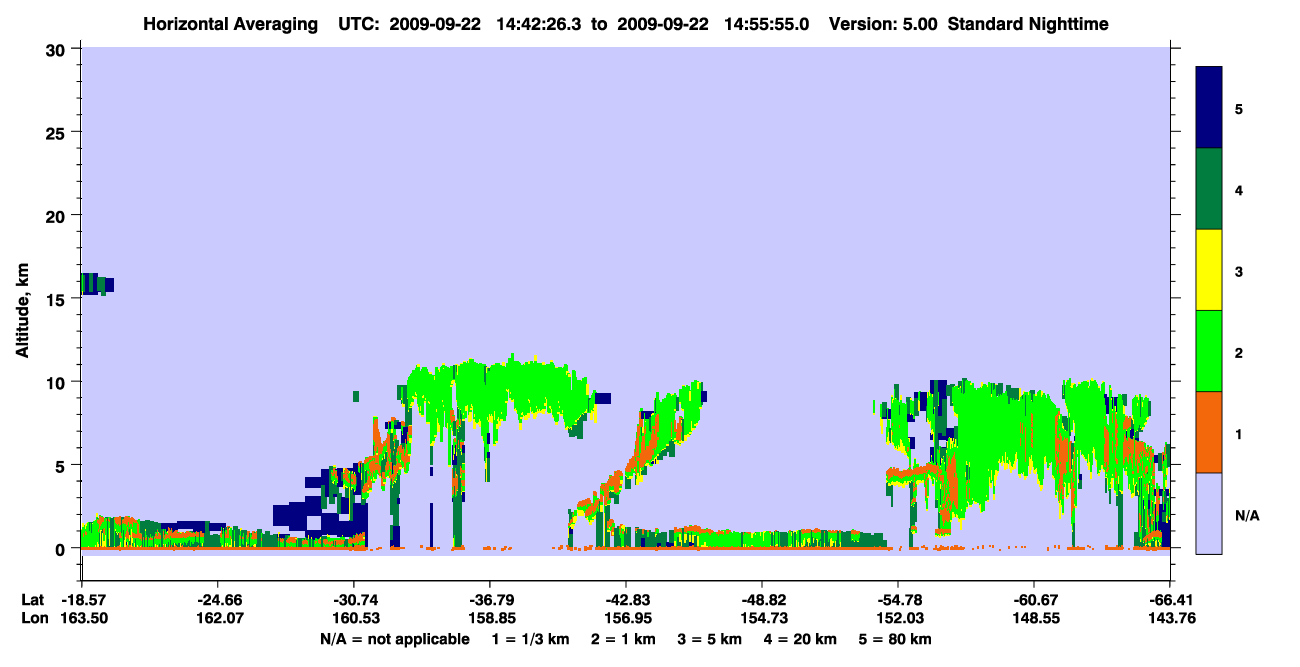1300x667 pixels.
Task: Click the end time '14:55:55.0'
Action: (x=768, y=24)
